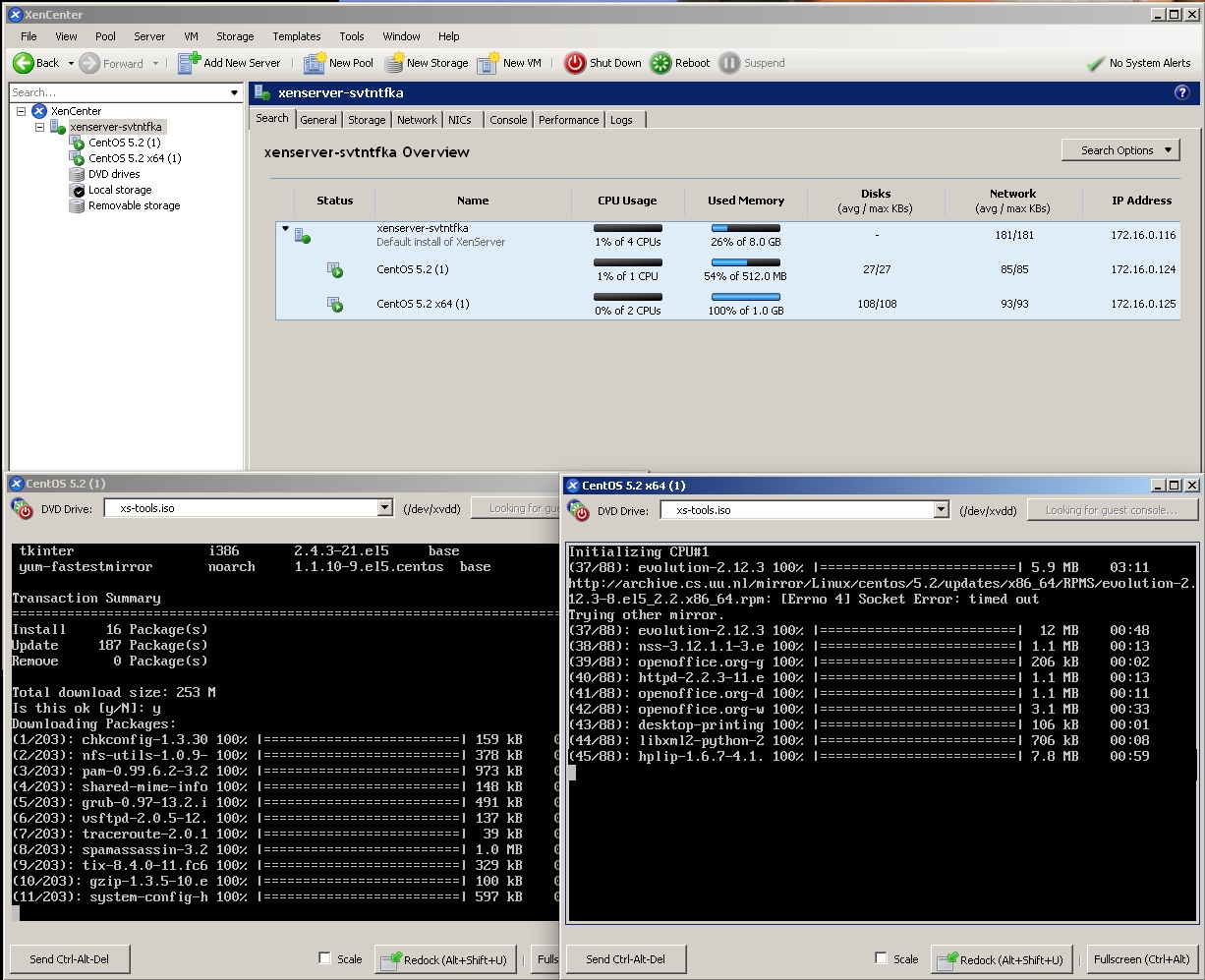Select CentOS 5.2 (1) in the tree
1205x980 pixels.
(x=125, y=143)
